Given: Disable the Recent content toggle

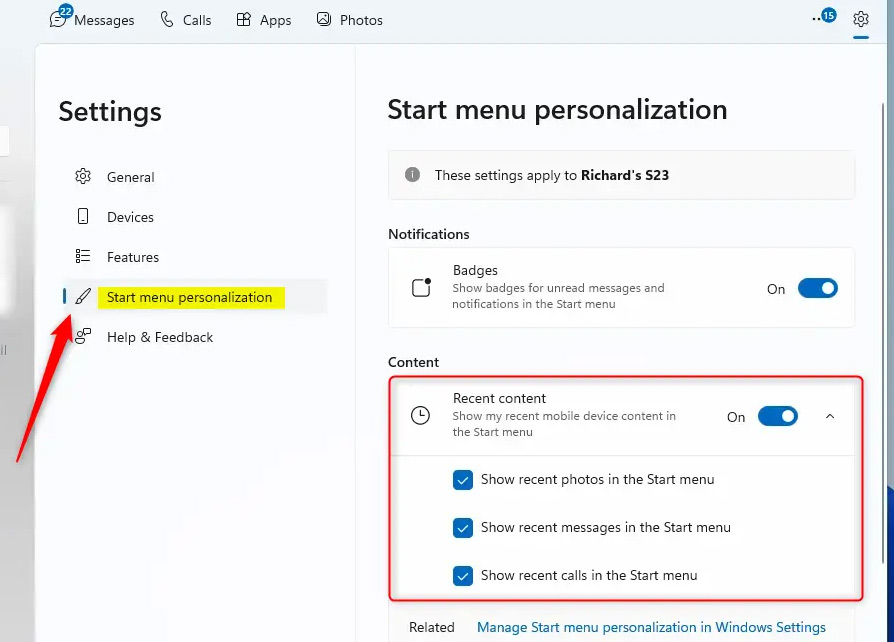Looking at the screenshot, I should (777, 416).
